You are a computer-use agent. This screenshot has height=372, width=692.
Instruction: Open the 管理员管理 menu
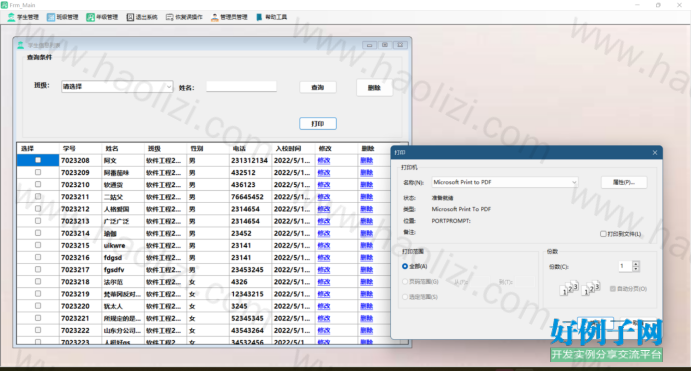click(x=229, y=17)
